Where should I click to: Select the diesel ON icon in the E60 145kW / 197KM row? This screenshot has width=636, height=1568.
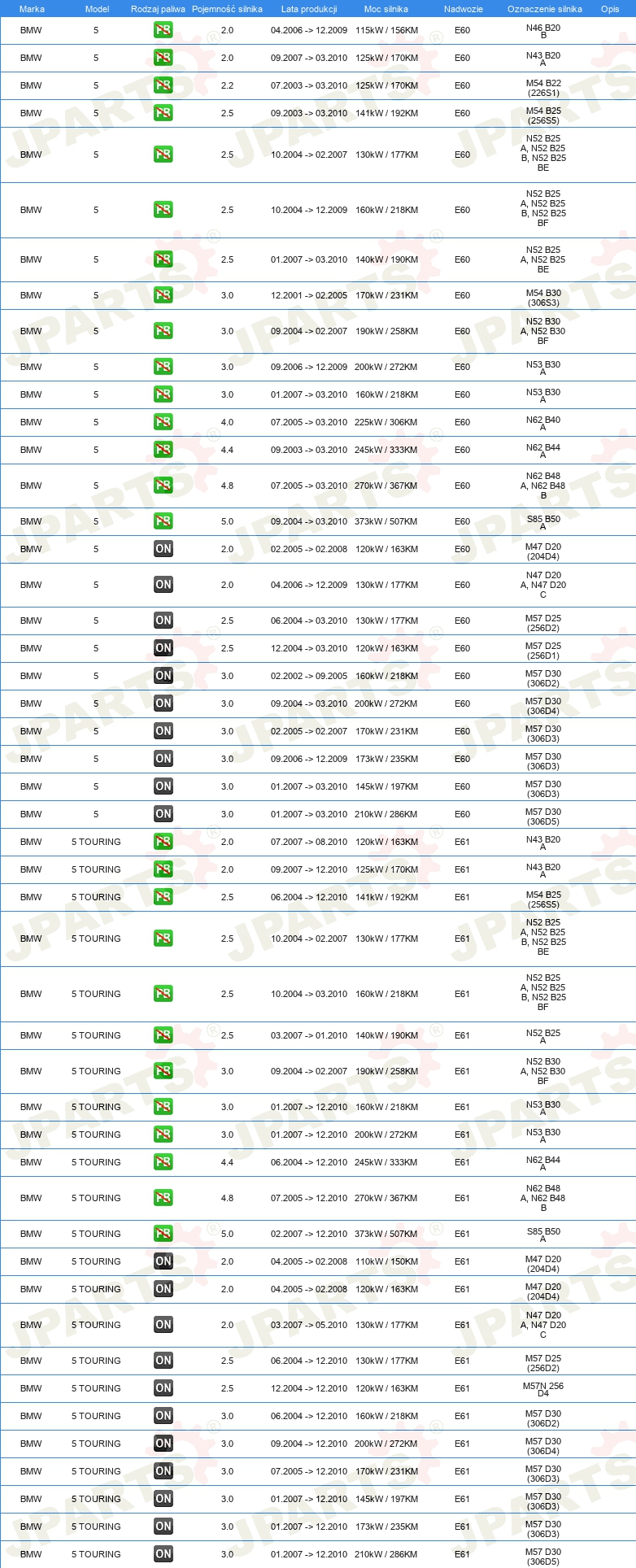coord(163,786)
